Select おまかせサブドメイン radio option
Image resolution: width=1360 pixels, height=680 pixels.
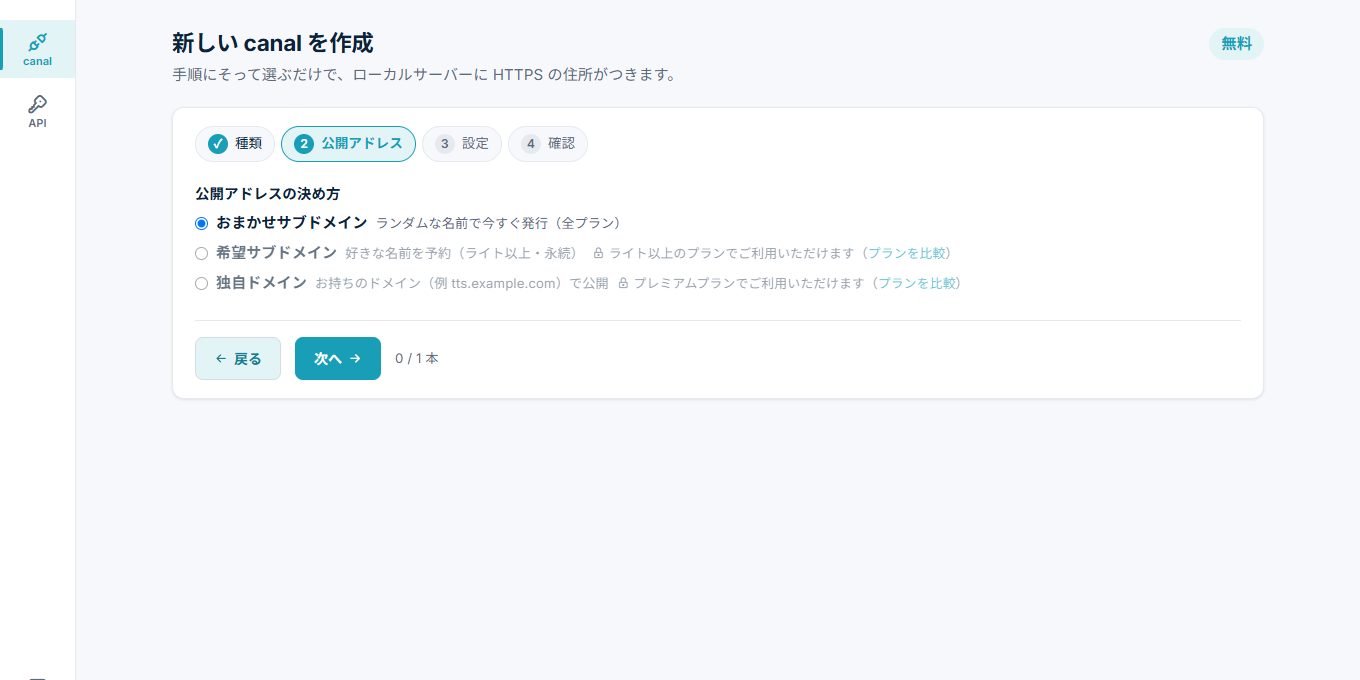pyautogui.click(x=201, y=223)
